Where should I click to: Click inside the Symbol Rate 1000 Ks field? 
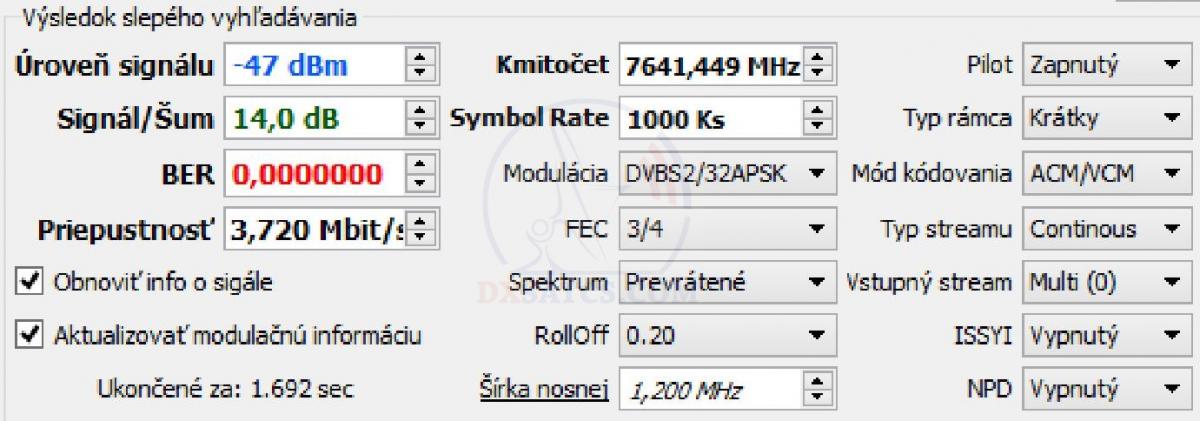tap(711, 119)
